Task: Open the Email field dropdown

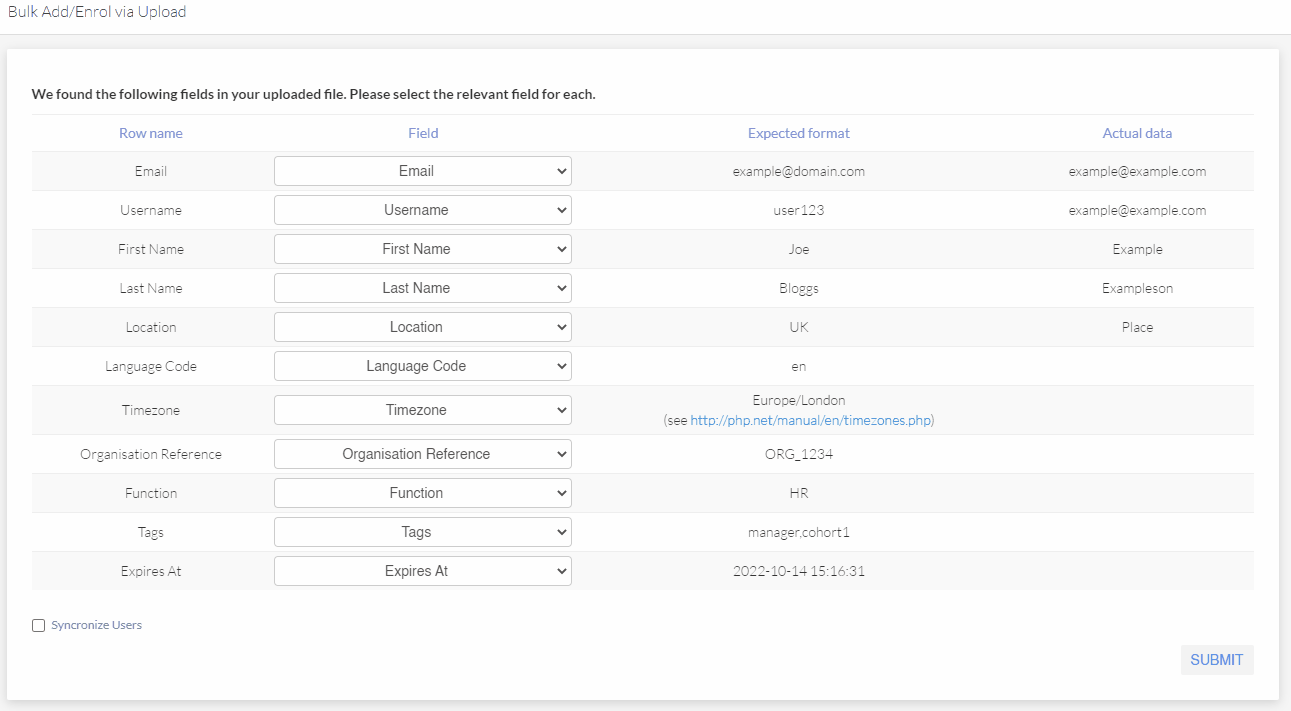Action: 422,170
